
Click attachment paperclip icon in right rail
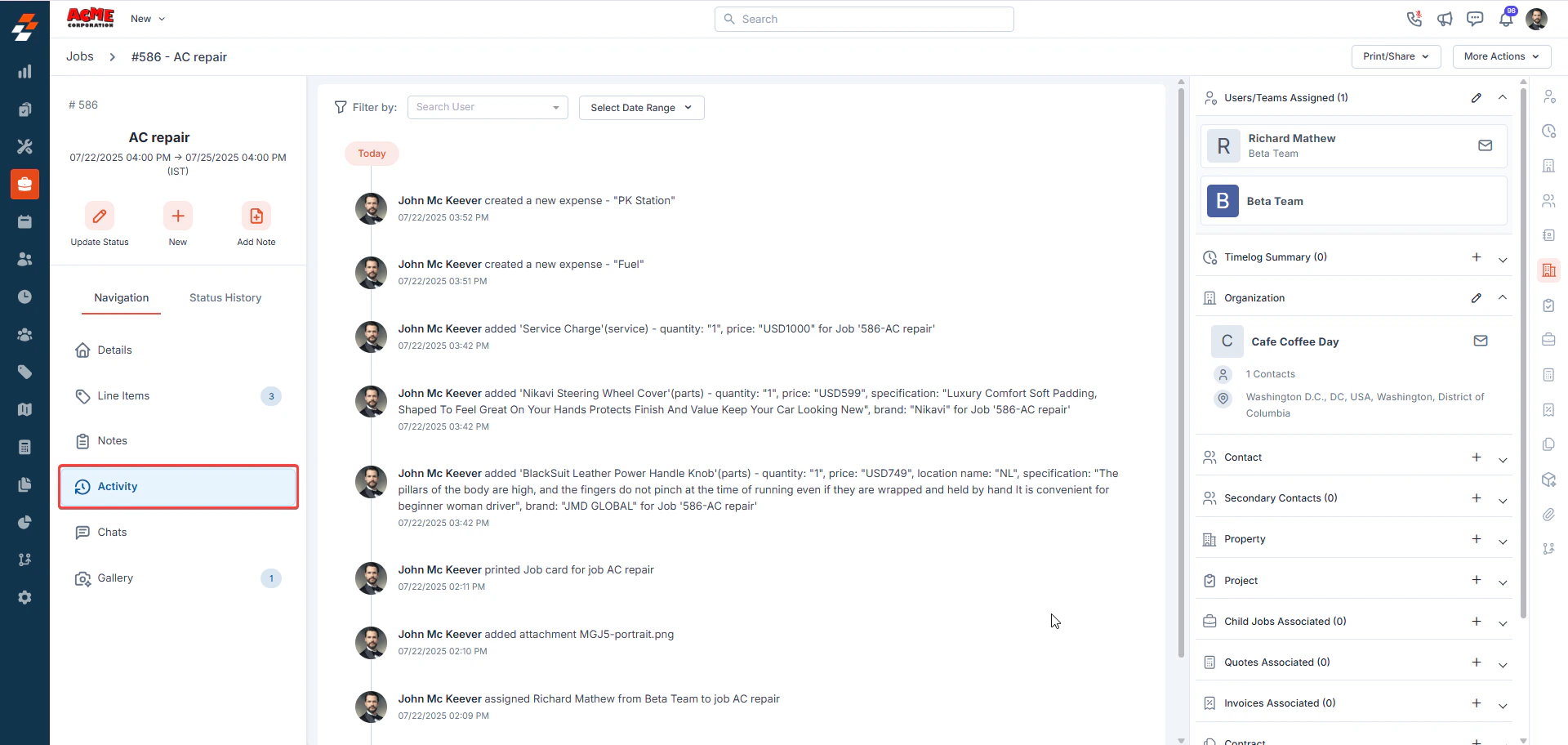[x=1548, y=515]
